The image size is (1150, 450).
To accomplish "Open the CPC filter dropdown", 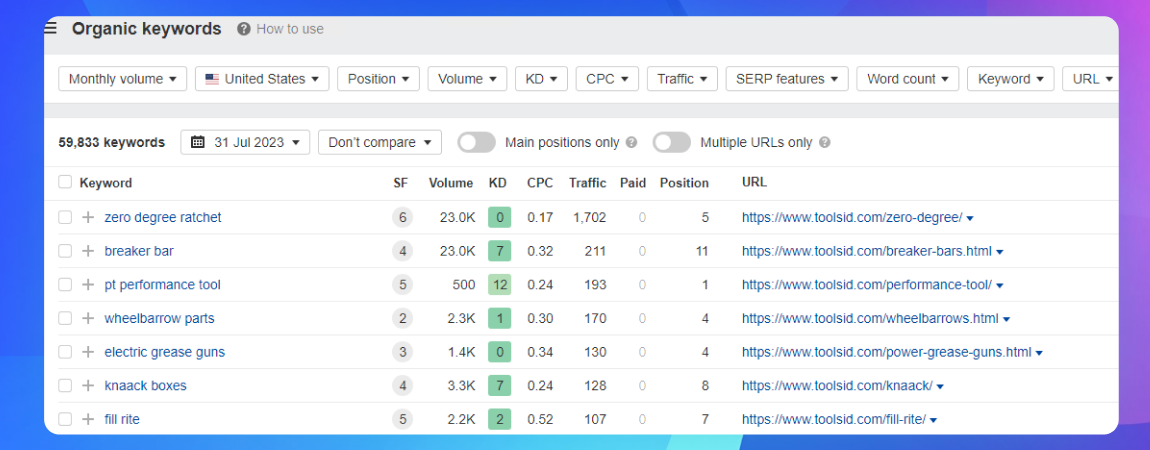I will 607,79.
